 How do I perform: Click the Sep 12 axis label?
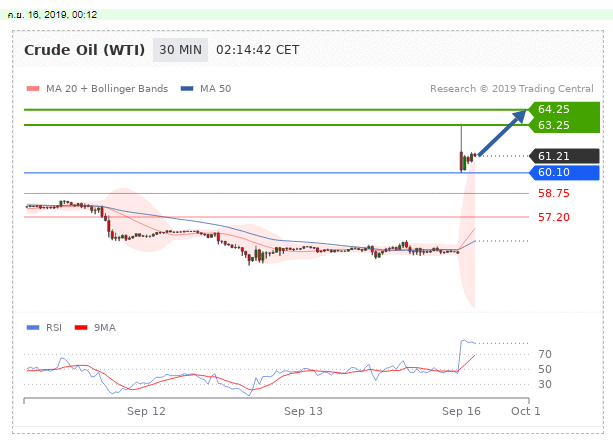(146, 411)
